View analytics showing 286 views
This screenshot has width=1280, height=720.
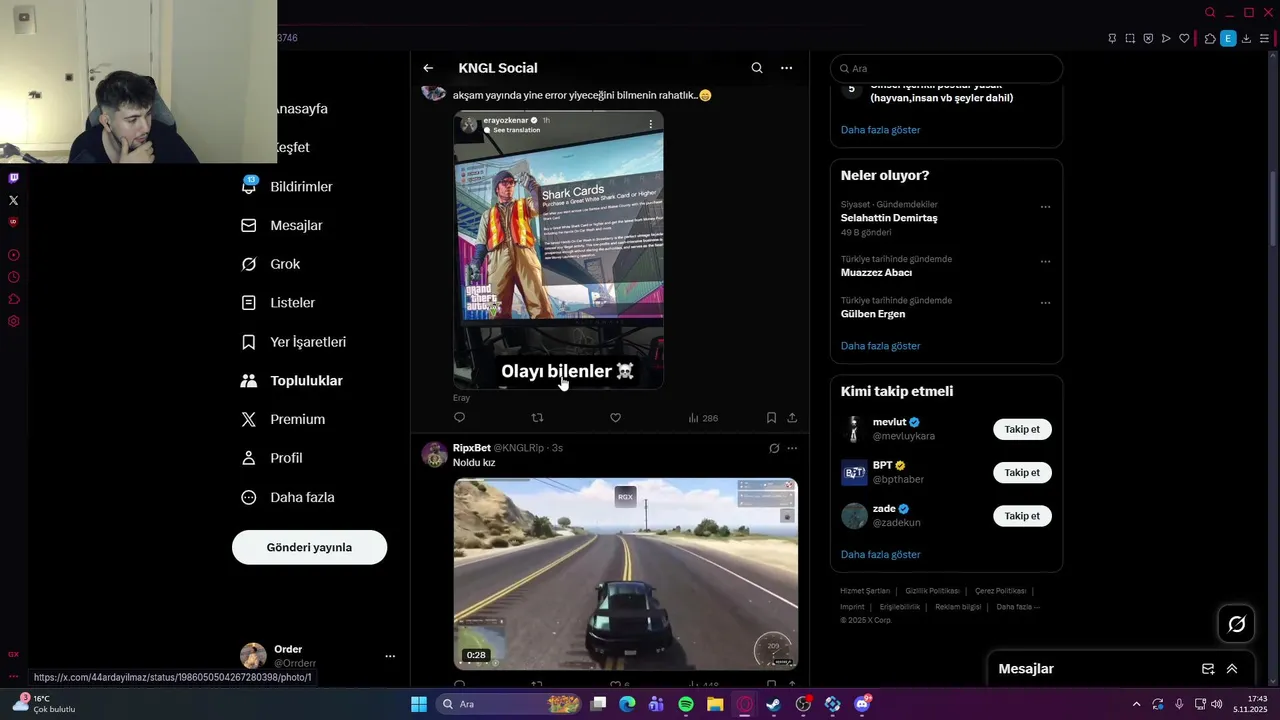pos(703,418)
